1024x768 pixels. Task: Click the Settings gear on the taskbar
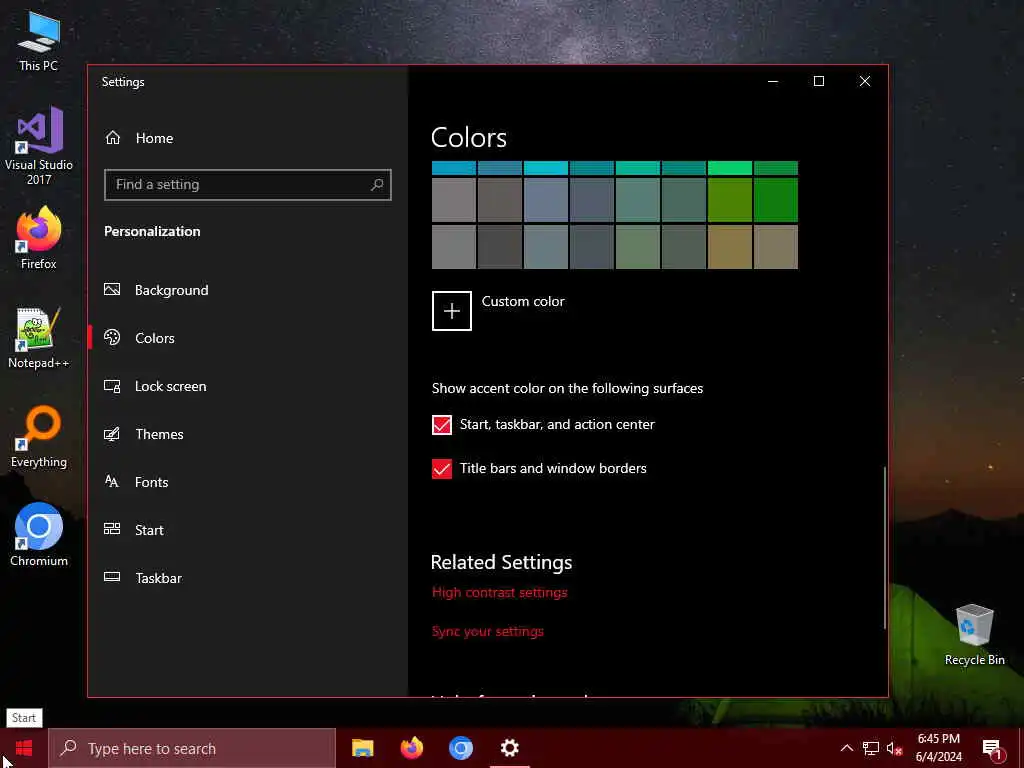pos(509,748)
